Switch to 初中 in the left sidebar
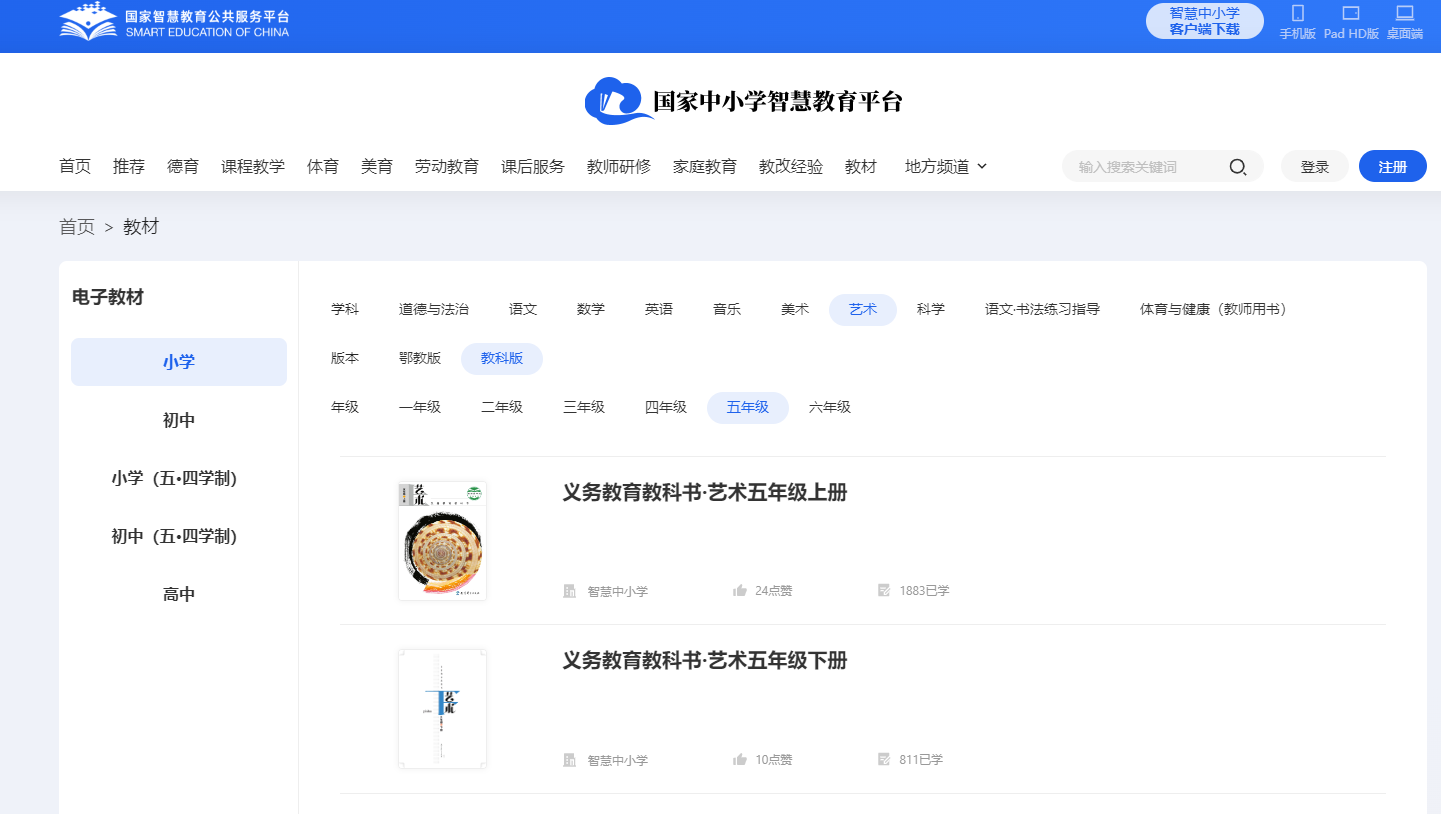Viewport: 1441px width, 814px height. tap(178, 420)
